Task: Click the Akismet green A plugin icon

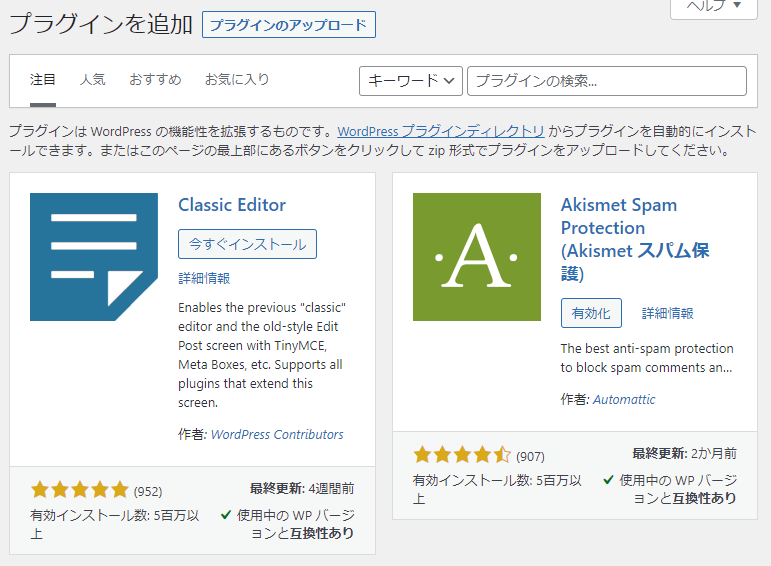Action: pos(477,257)
